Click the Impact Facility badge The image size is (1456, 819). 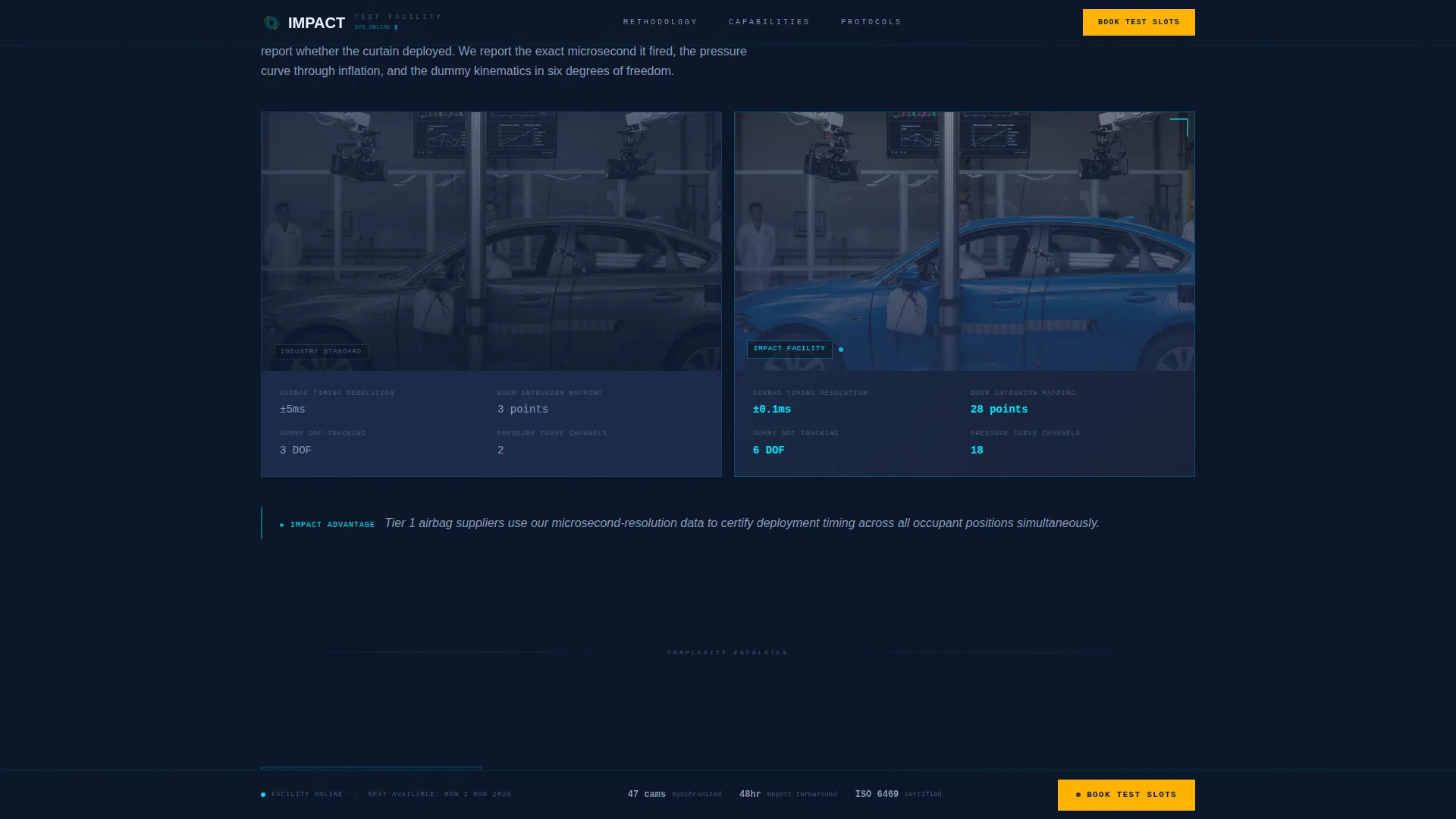[789, 349]
